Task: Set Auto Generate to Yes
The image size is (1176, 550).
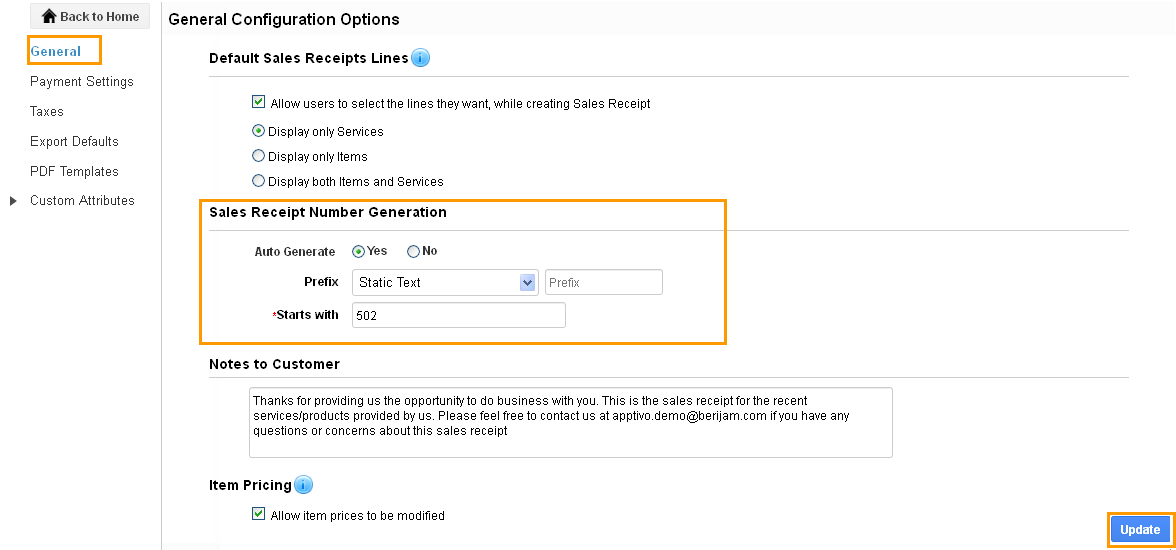Action: click(358, 251)
